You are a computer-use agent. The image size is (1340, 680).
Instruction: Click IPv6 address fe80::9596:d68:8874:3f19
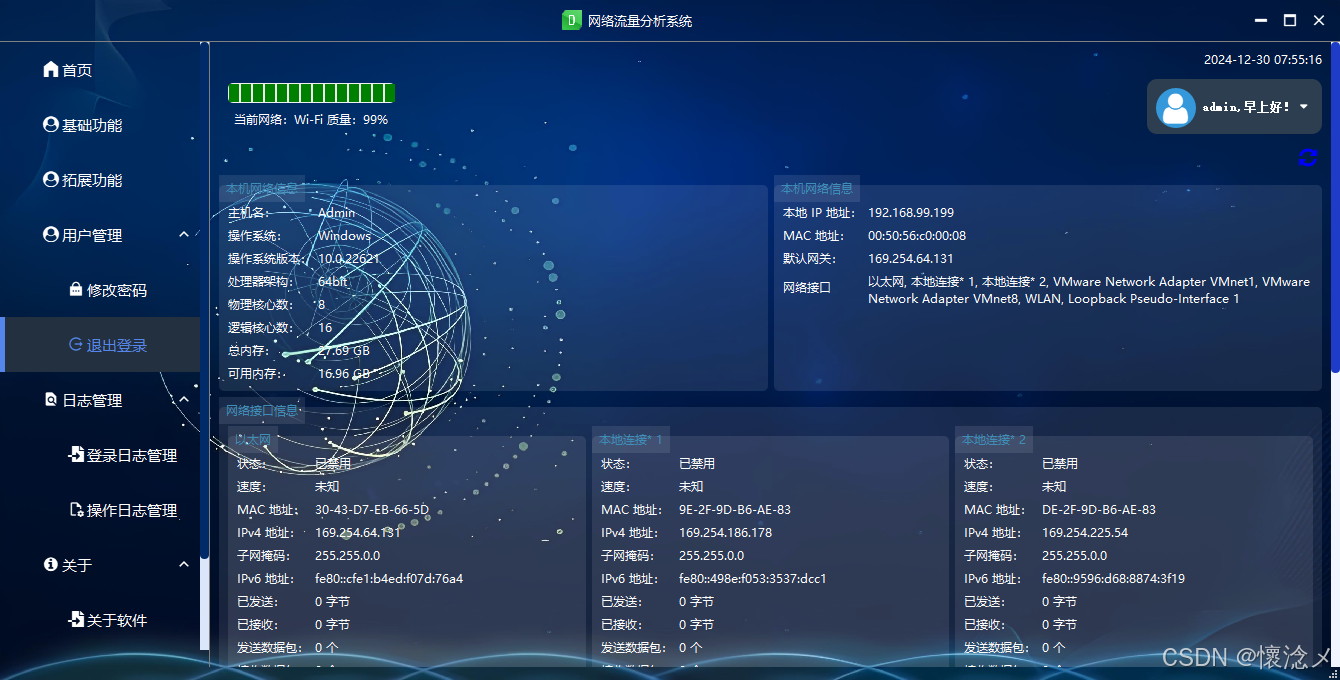click(1113, 578)
